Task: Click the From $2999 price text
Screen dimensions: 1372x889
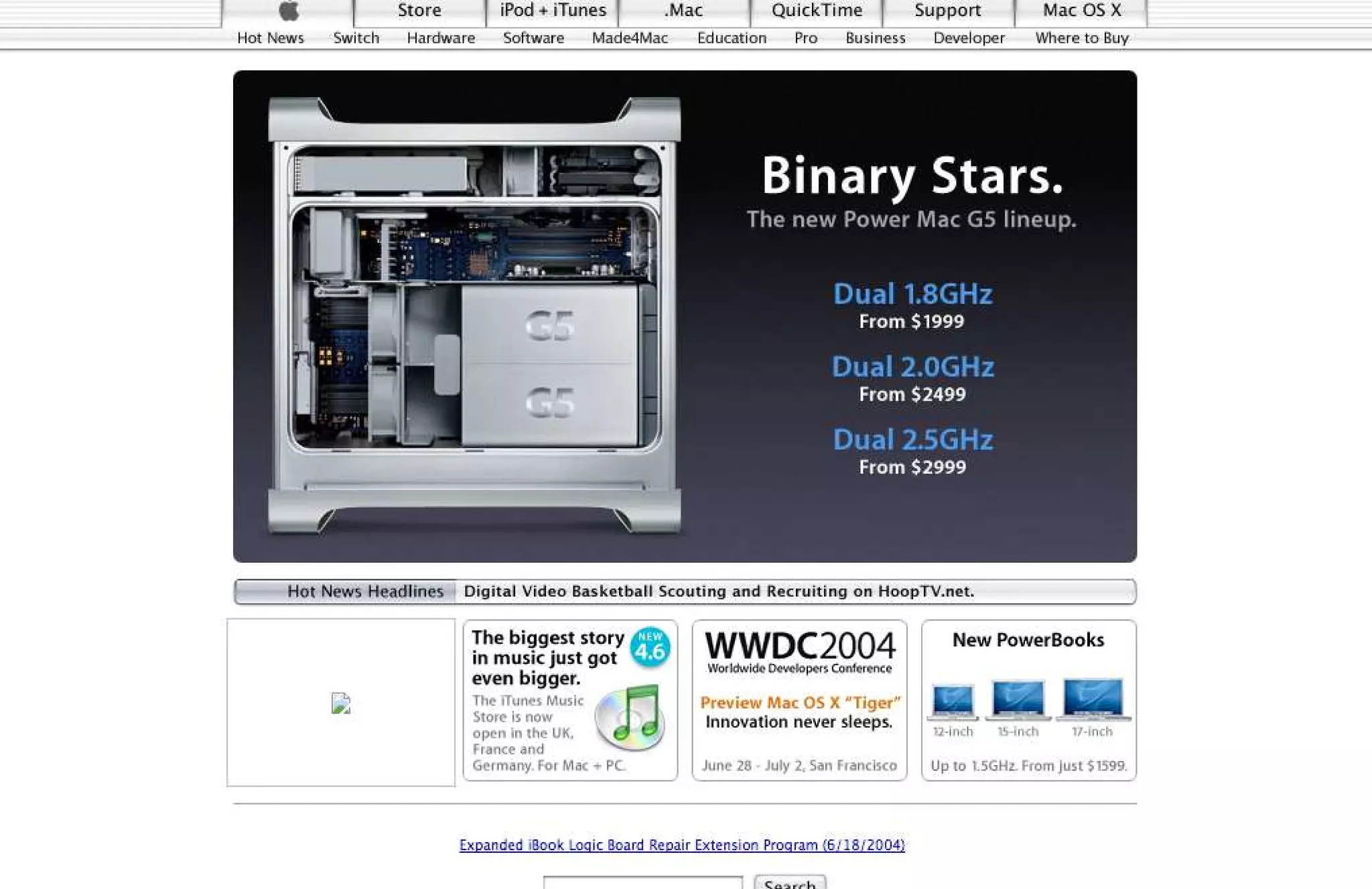Action: [x=912, y=467]
